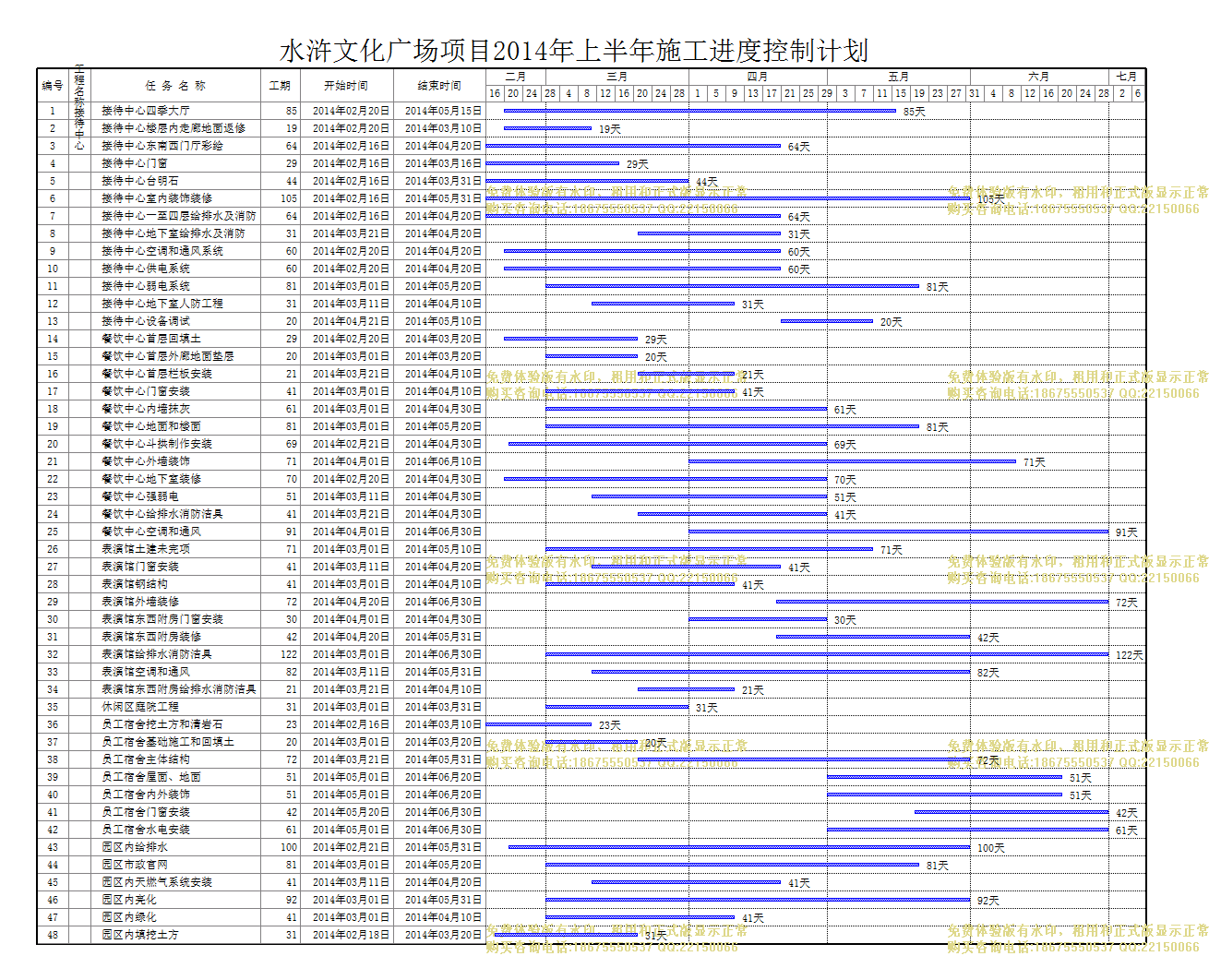Select task name 表演馆外墙装修
This screenshot has width=1209, height=980.
(140, 602)
